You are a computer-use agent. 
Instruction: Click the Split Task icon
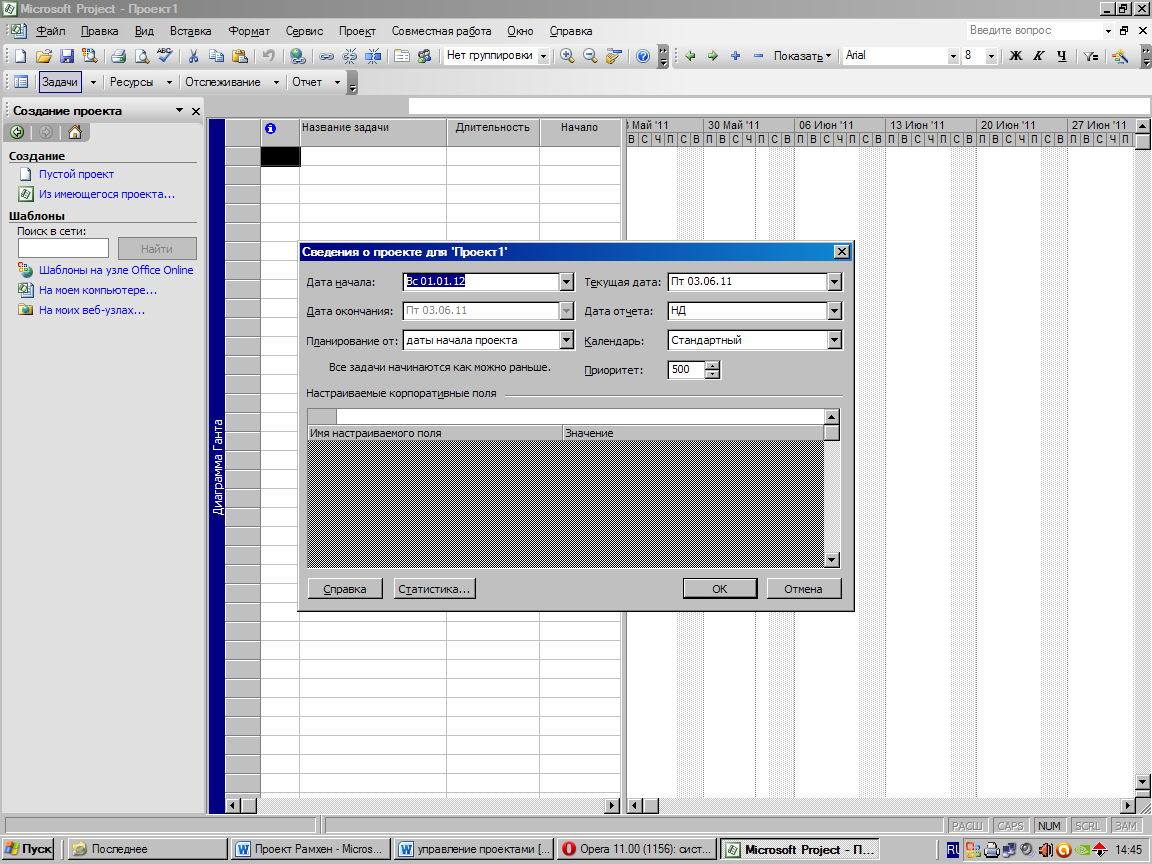(x=373, y=56)
